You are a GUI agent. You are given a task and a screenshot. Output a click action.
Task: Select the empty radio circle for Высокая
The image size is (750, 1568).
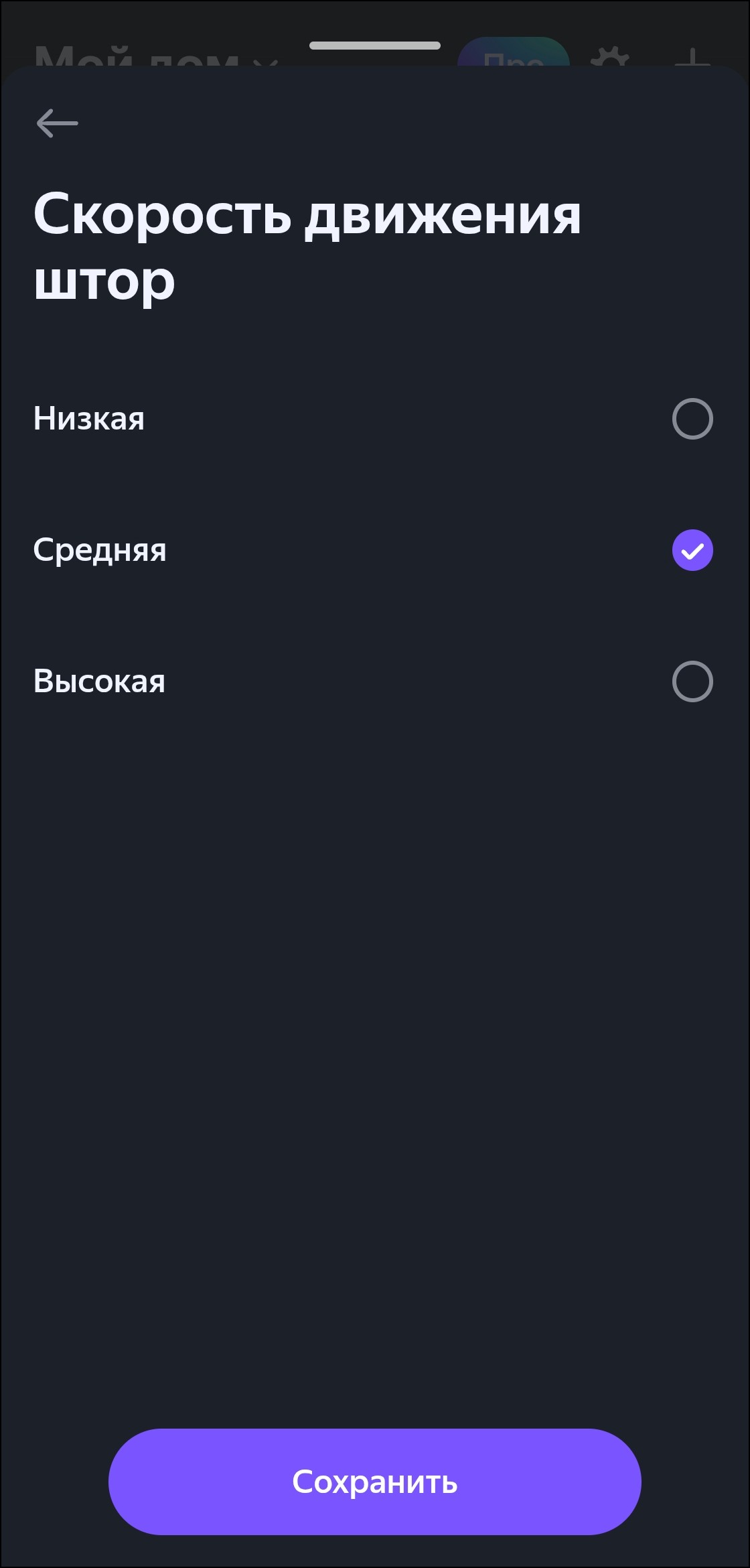click(x=692, y=681)
